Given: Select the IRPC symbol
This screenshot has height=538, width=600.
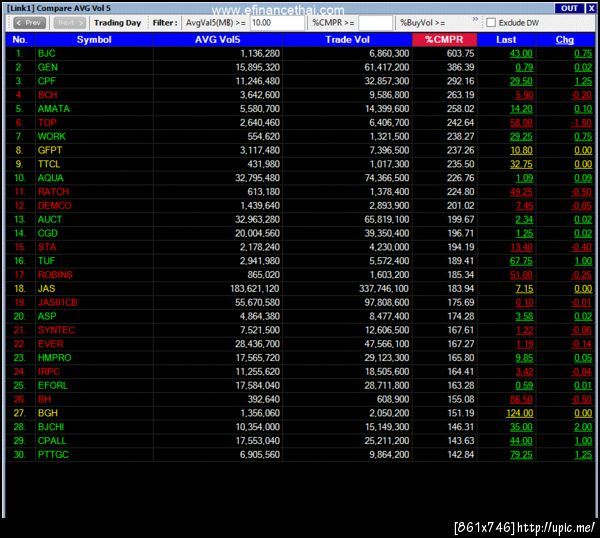Looking at the screenshot, I should [49, 372].
